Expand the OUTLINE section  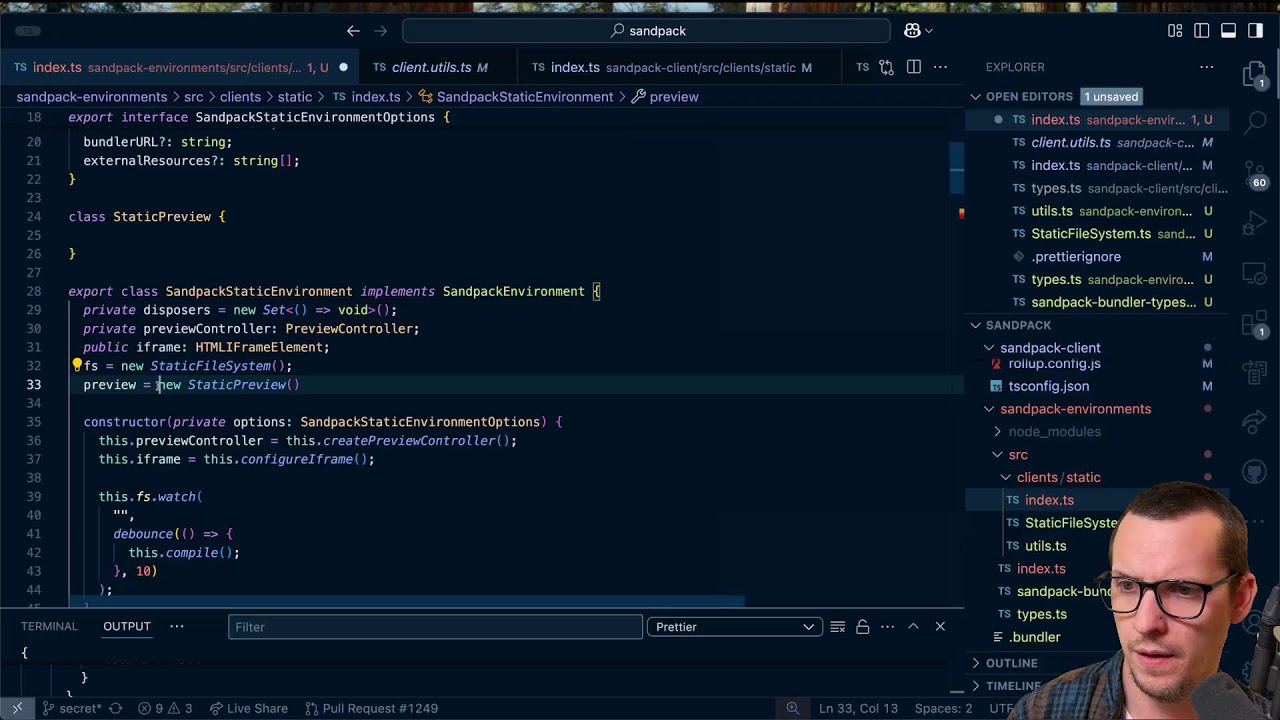976,663
